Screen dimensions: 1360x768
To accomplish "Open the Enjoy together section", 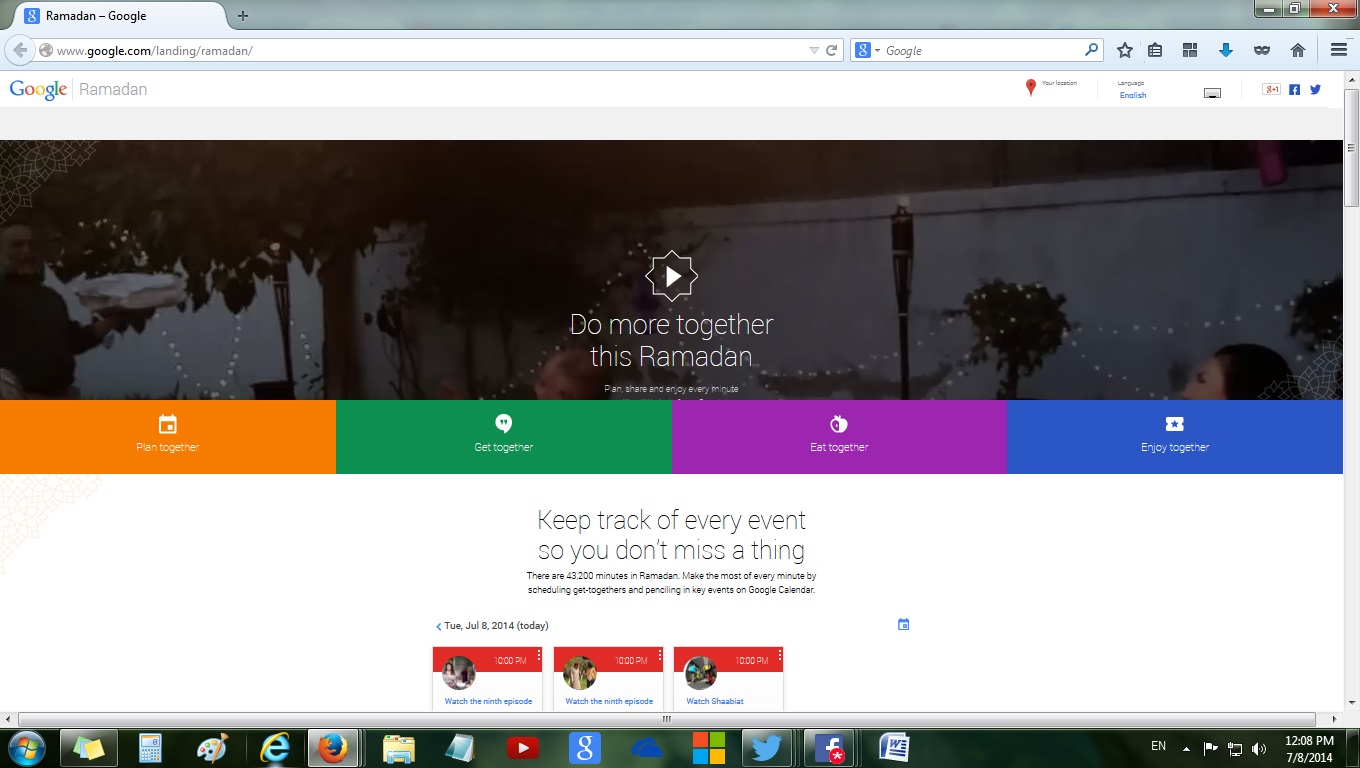I will pos(1175,437).
